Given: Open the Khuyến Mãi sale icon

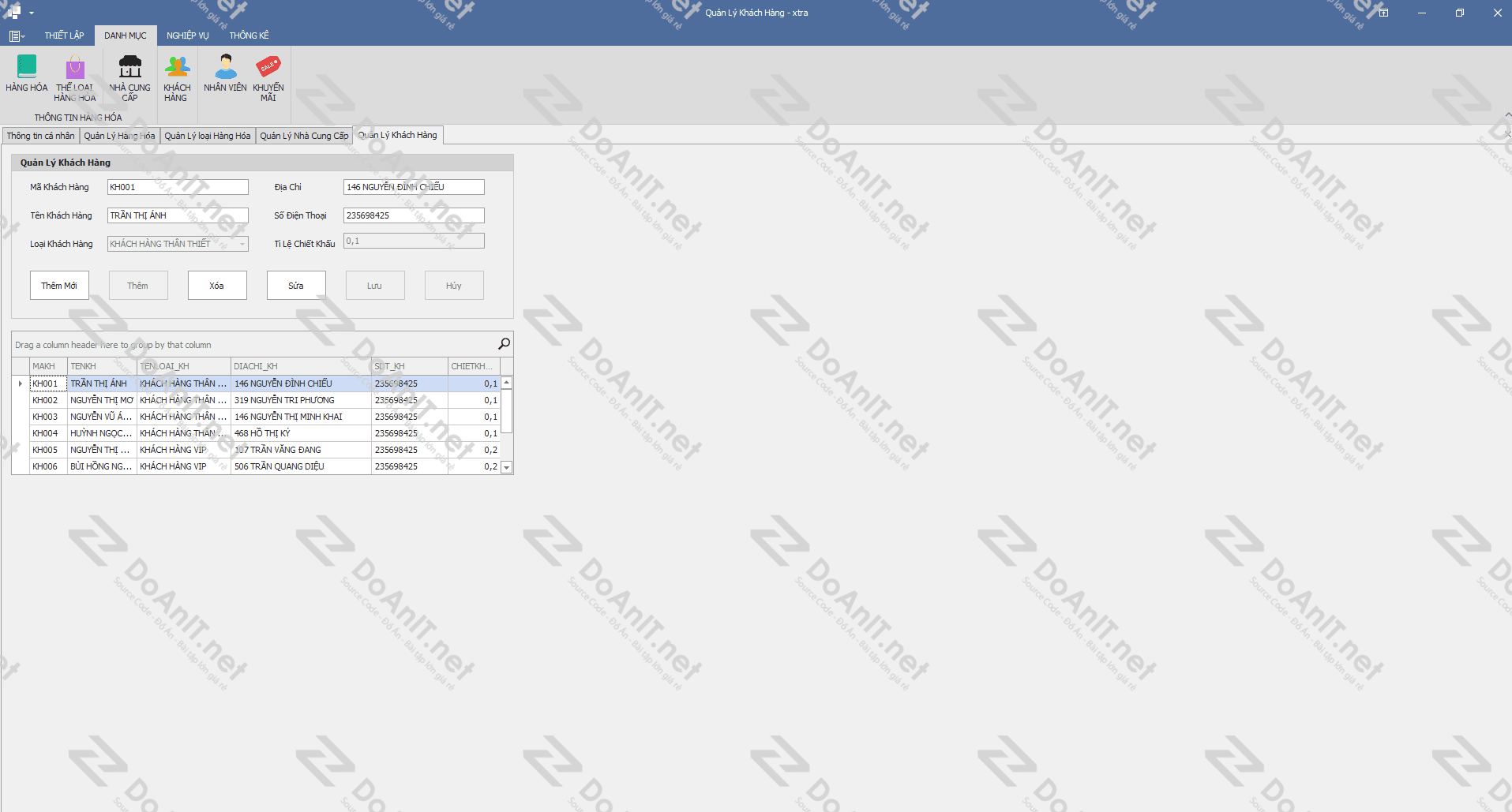Looking at the screenshot, I should [x=268, y=77].
